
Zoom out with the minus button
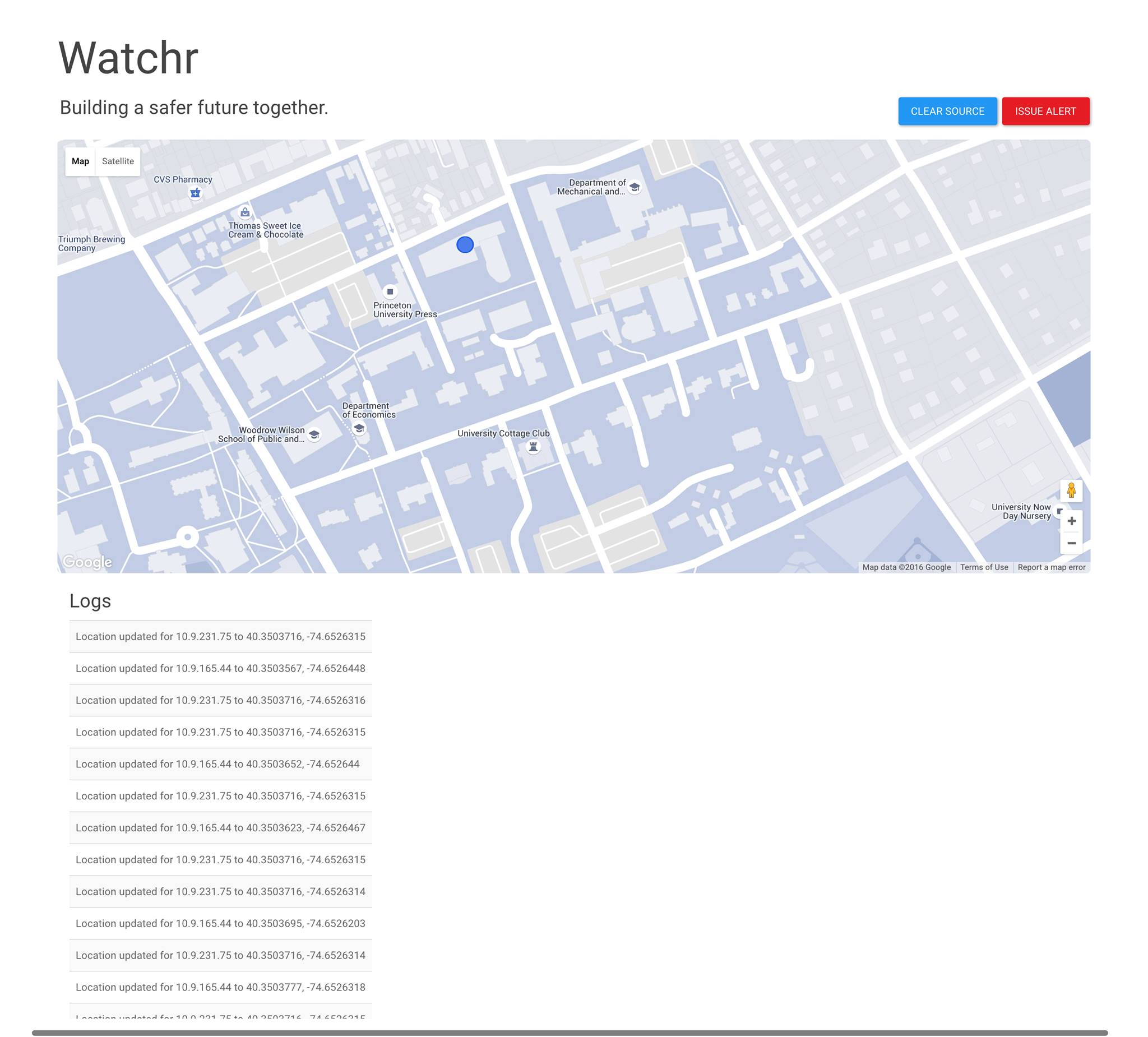[1071, 543]
